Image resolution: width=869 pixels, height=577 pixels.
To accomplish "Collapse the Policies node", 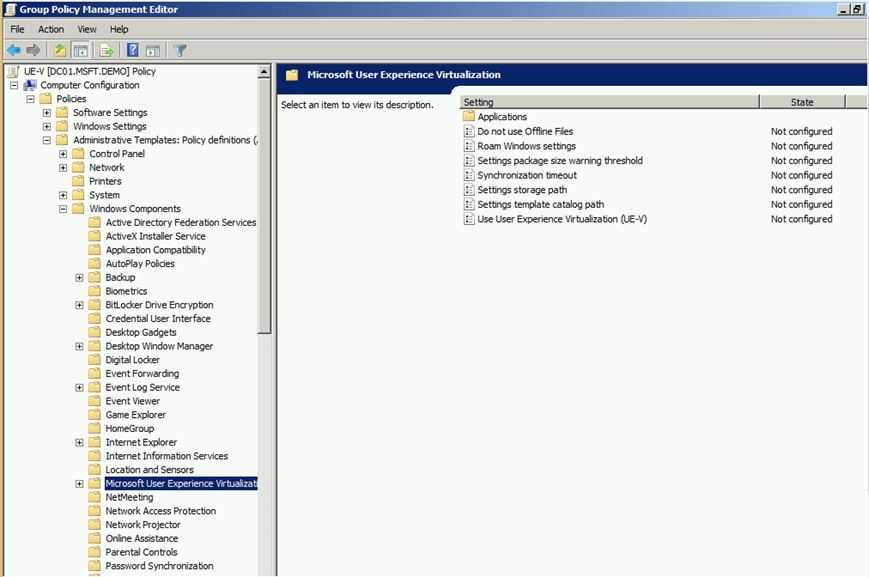I will pos(30,99).
